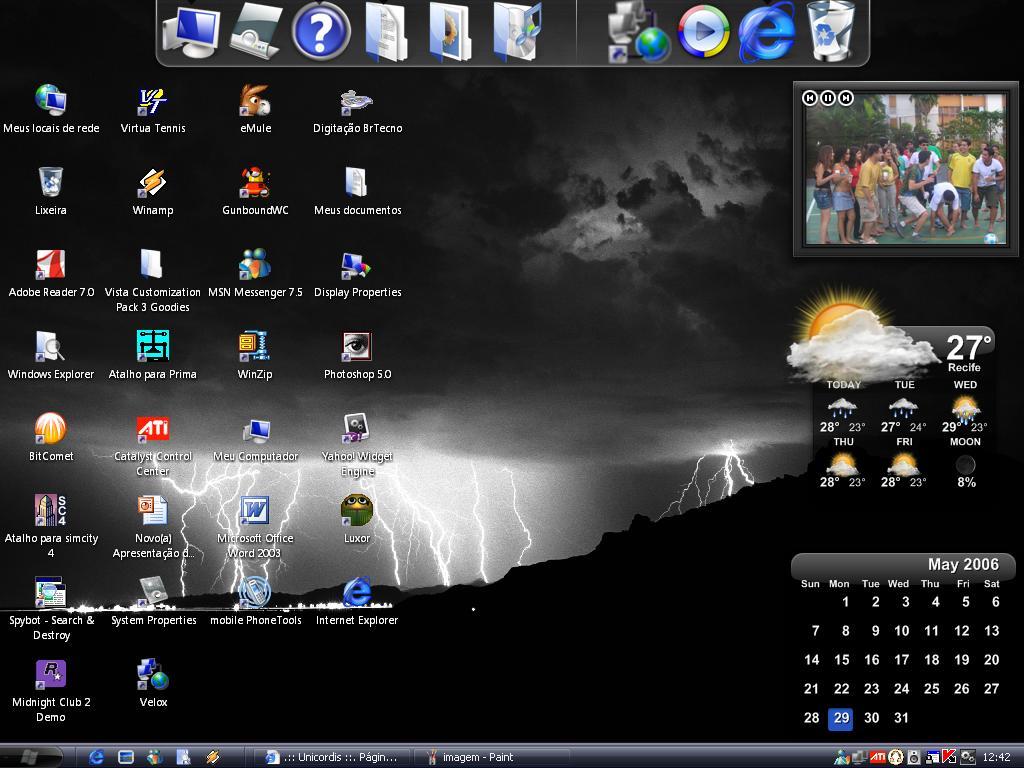This screenshot has height=768, width=1024.
Task: Open the music folder in the dock
Action: pyautogui.click(x=517, y=31)
